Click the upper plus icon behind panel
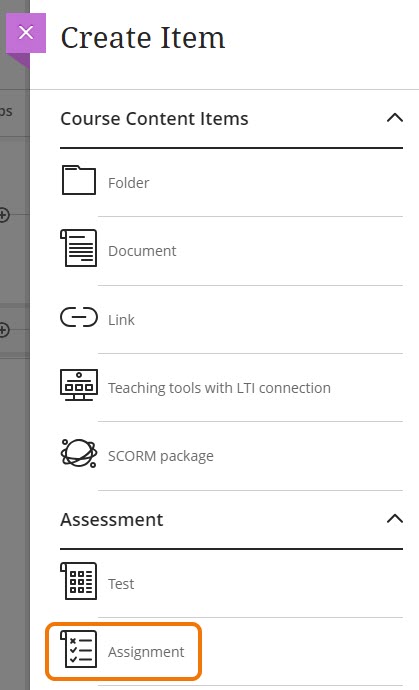This screenshot has height=690, width=419. click(4, 215)
